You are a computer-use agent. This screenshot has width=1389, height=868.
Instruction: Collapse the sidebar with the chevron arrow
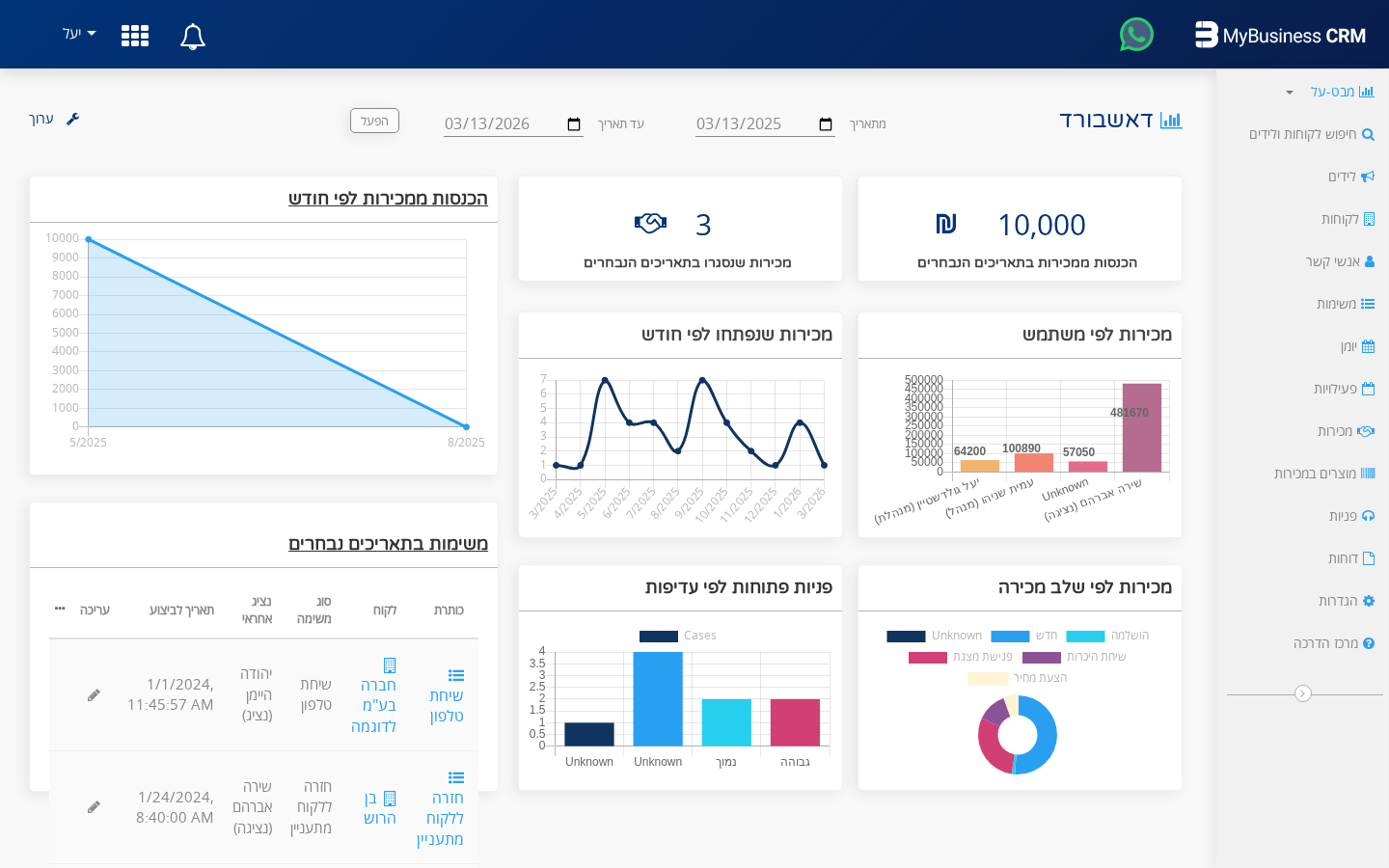click(1304, 692)
